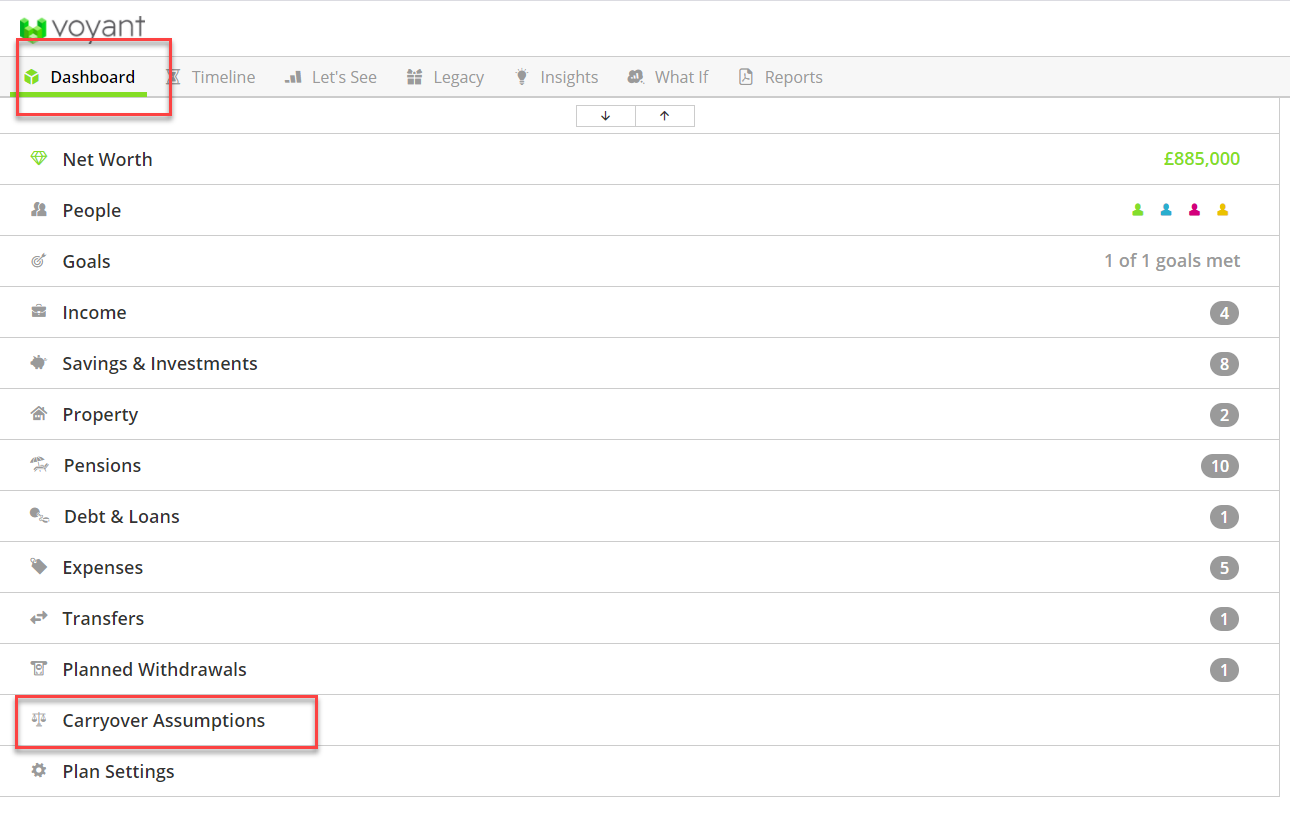Click the '1 of 1 goals met' text
Viewport: 1290px width, 815px height.
point(1172,261)
